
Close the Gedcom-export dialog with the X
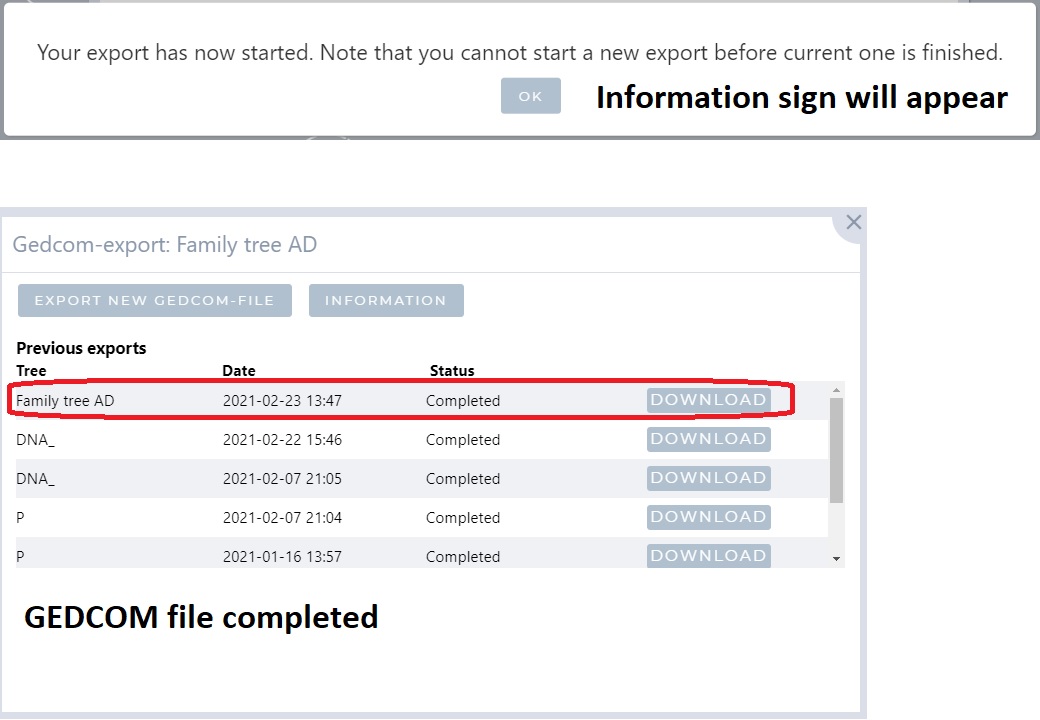click(x=853, y=223)
